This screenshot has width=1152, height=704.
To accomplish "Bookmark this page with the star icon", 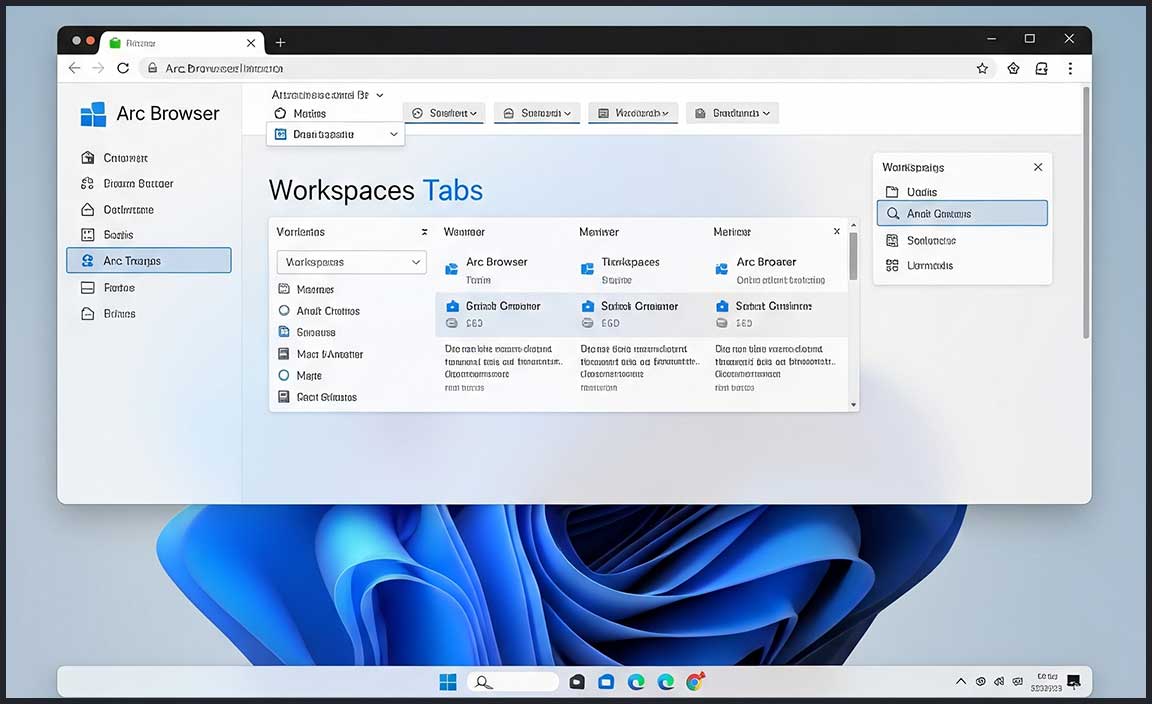I will click(982, 68).
